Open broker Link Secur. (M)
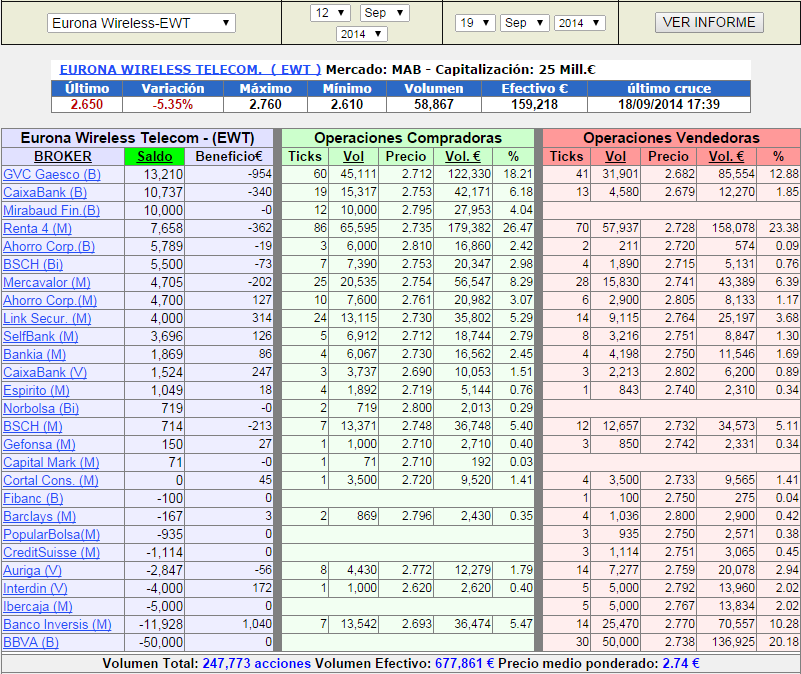This screenshot has width=801, height=674. pos(47,318)
